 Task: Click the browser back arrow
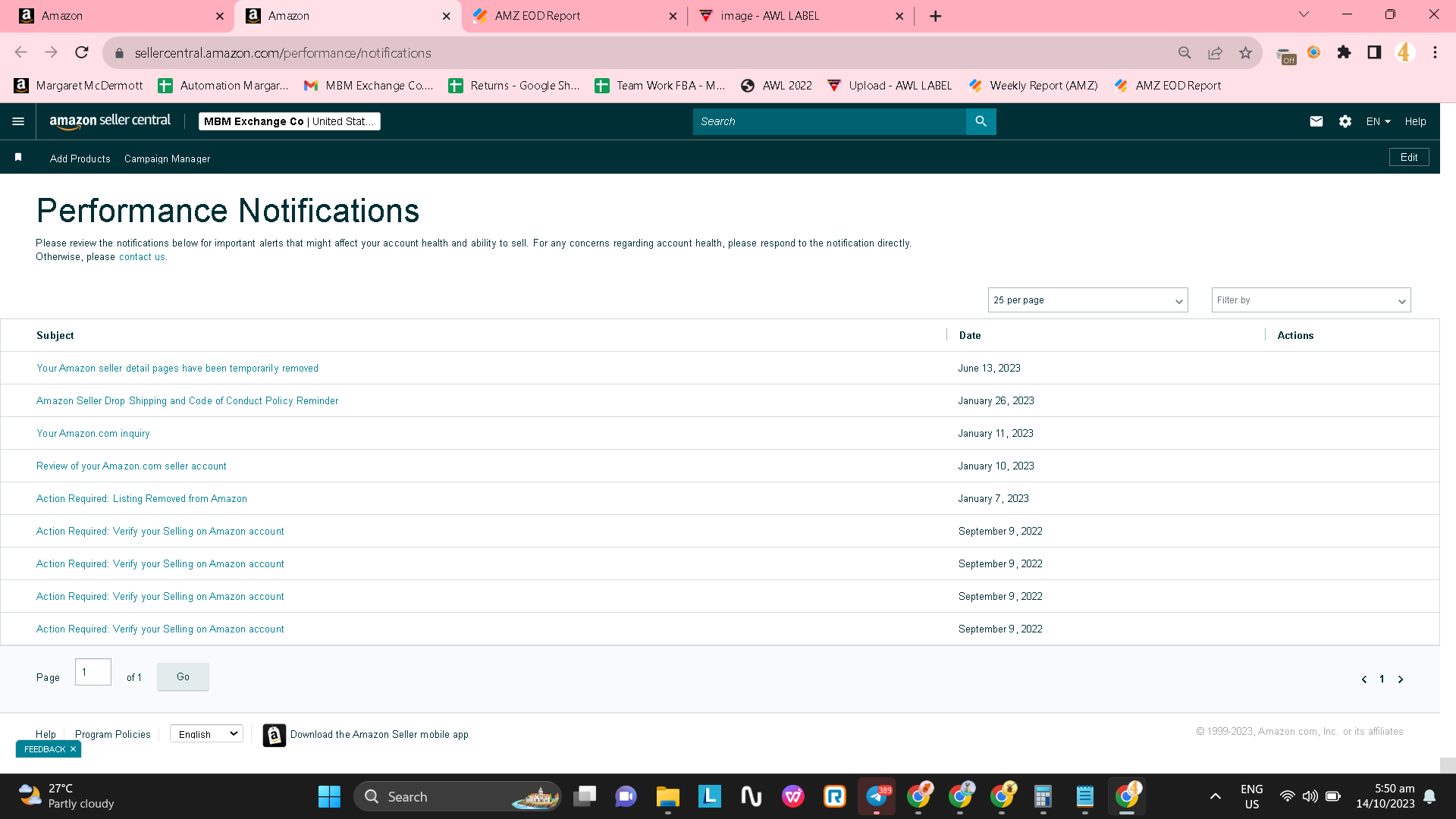20,52
